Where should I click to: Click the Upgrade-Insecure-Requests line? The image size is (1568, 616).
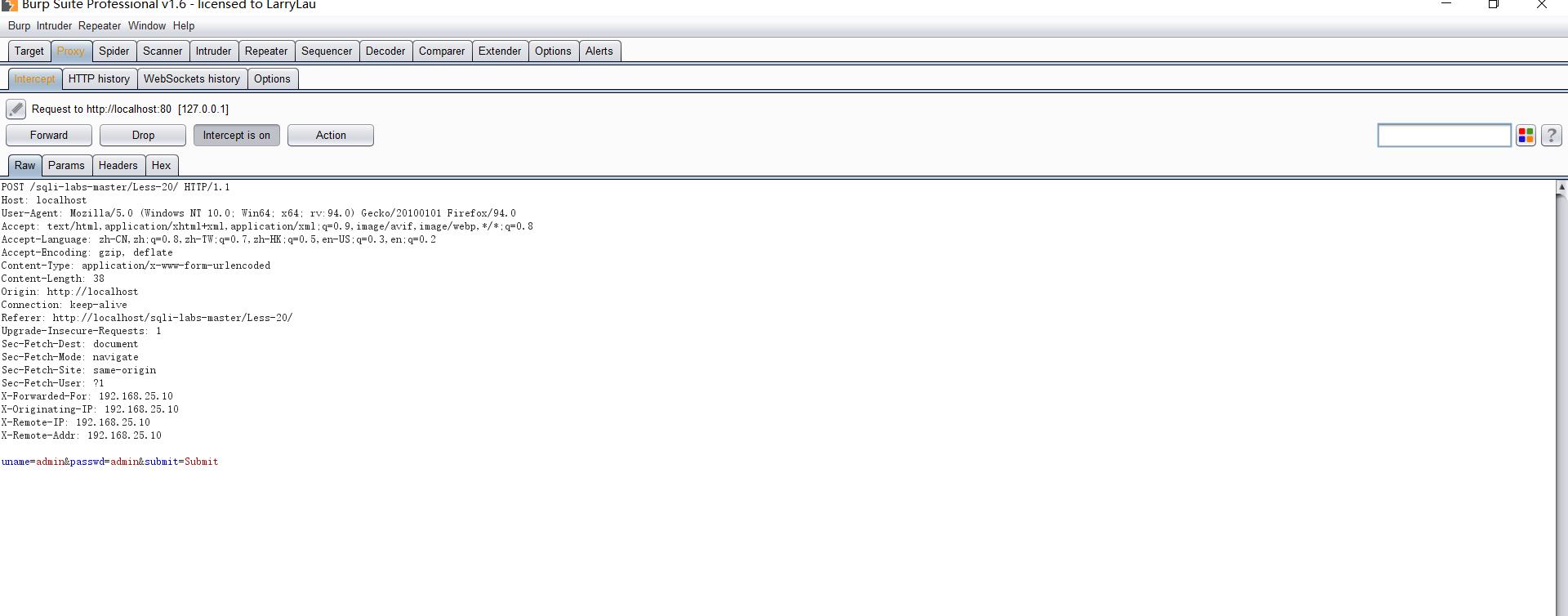pyautogui.click(x=82, y=331)
